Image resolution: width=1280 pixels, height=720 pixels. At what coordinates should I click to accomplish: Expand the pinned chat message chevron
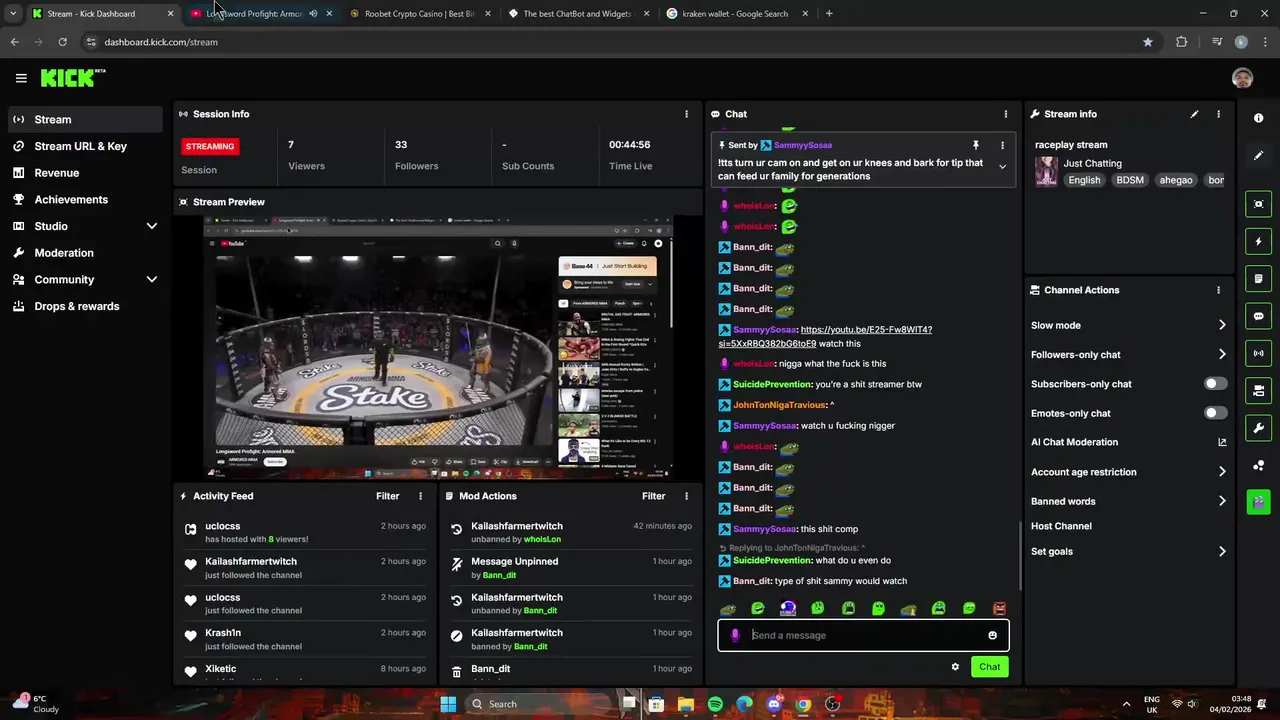coord(1002,167)
